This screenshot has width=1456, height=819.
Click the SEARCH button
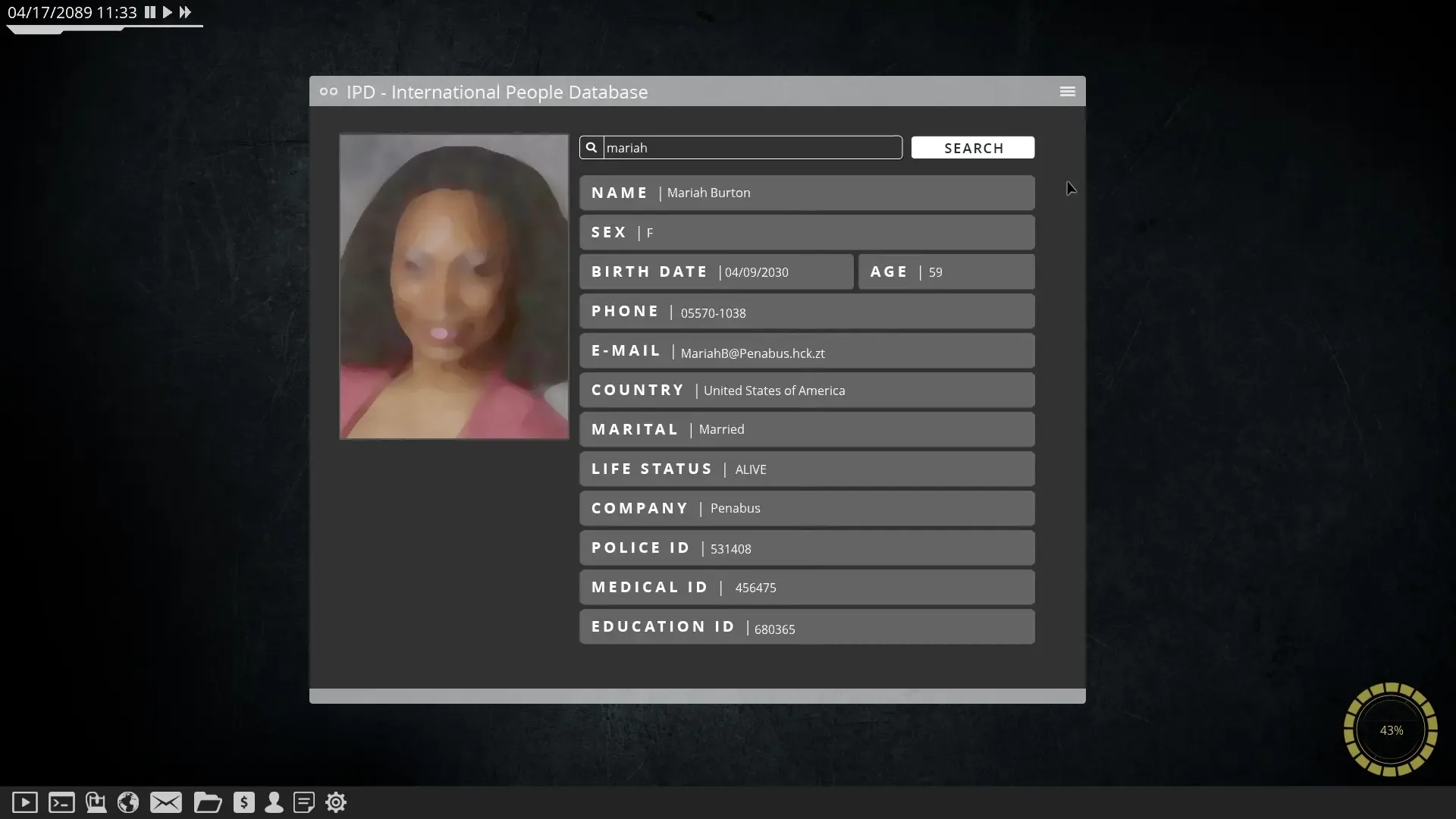[x=972, y=148]
